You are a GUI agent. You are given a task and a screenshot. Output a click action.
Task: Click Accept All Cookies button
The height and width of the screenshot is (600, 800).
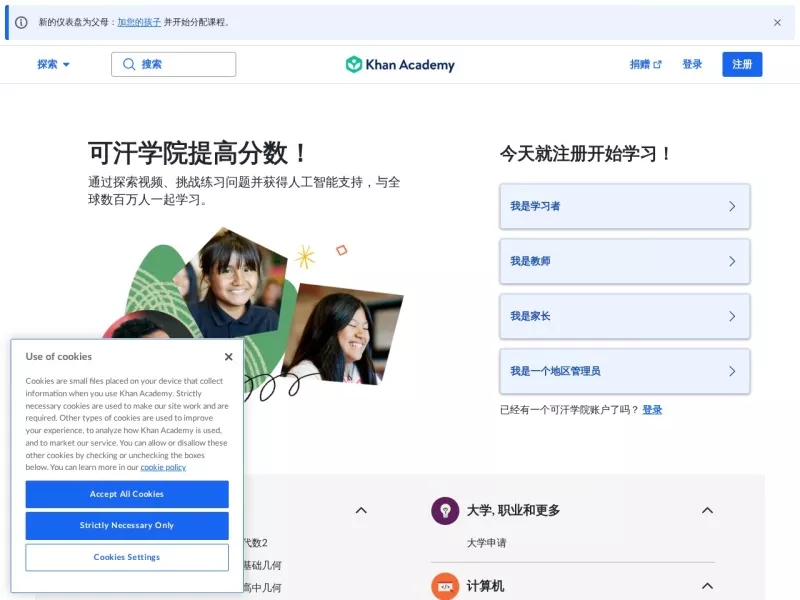[127, 494]
